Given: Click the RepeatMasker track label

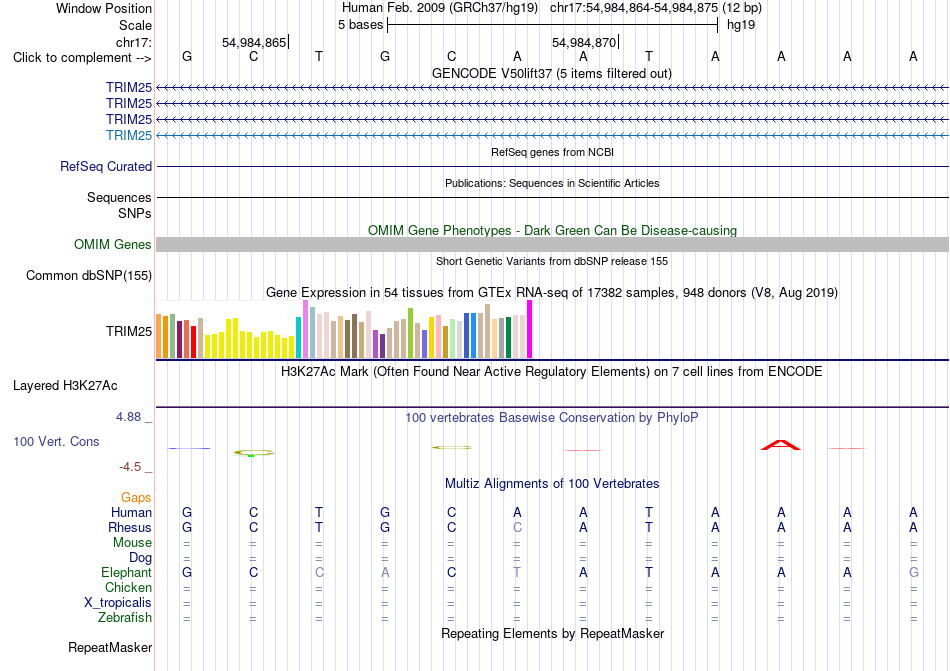Looking at the screenshot, I should point(110,647).
